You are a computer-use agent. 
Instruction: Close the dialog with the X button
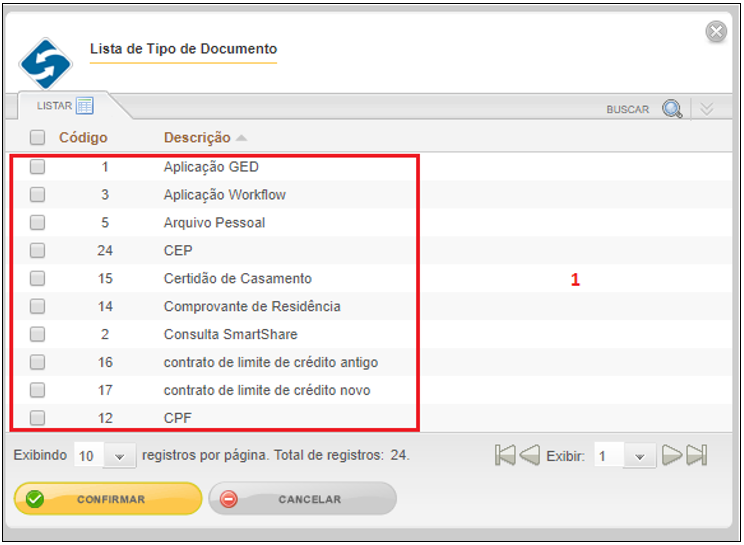[x=716, y=32]
